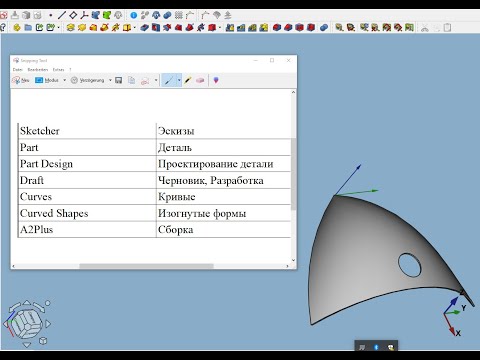Click the "Sketcher" table cell

tap(87, 131)
